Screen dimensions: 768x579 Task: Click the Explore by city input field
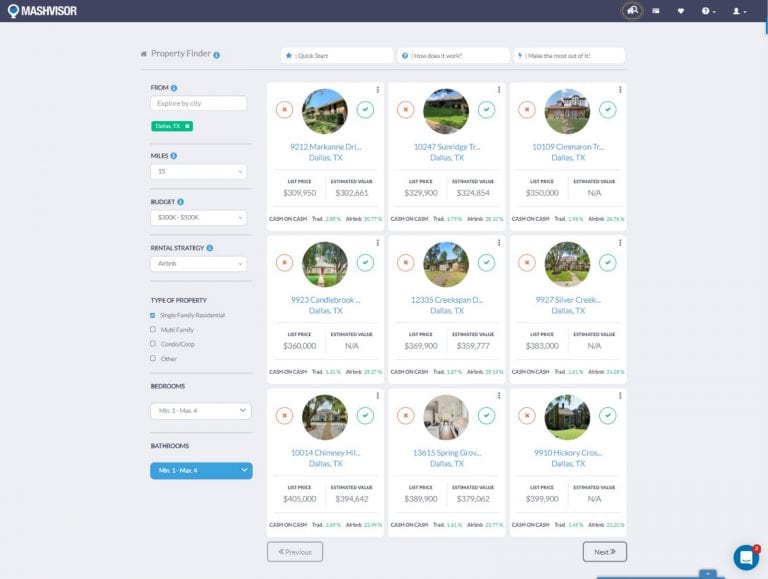pos(198,103)
